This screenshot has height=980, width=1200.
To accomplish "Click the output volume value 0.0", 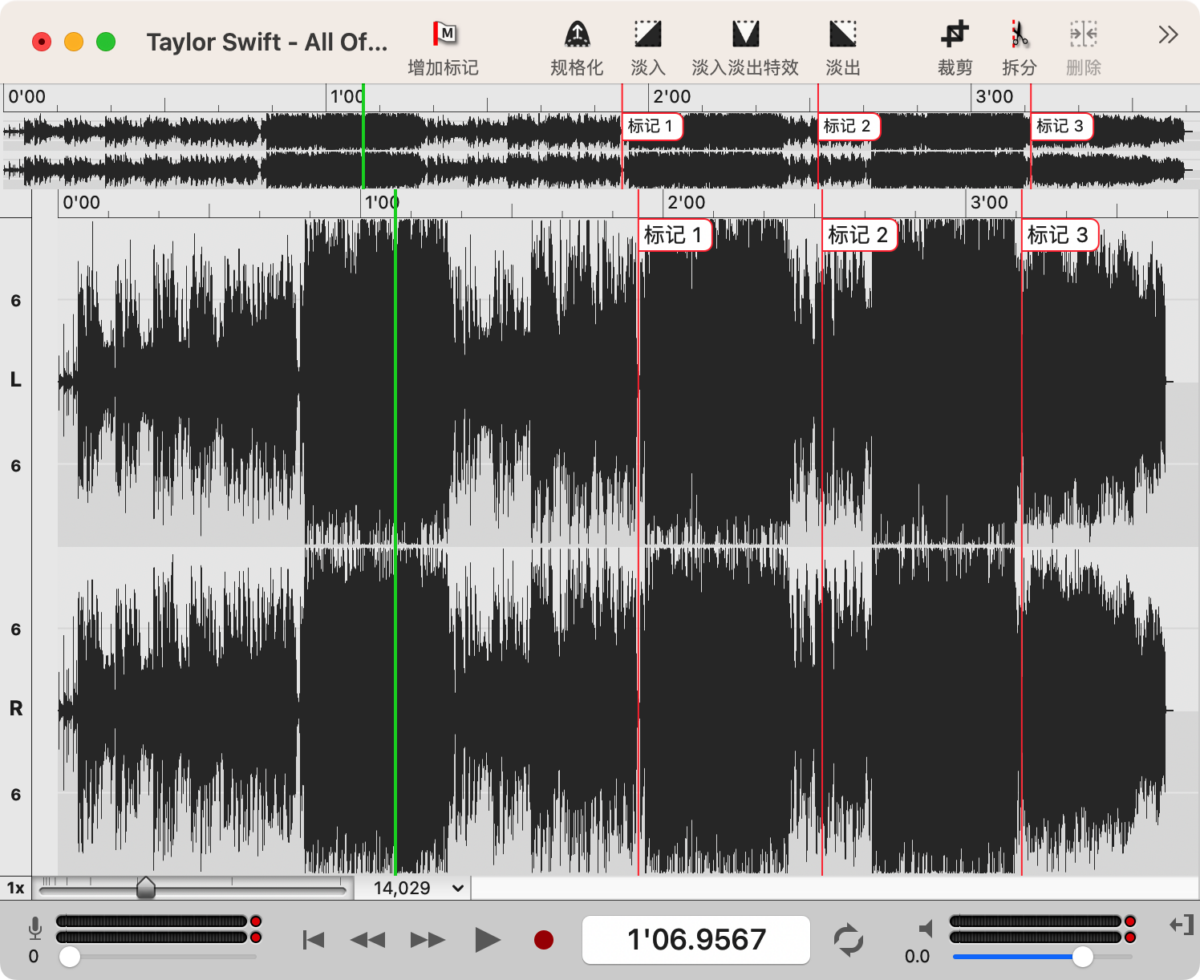I will coord(917,957).
